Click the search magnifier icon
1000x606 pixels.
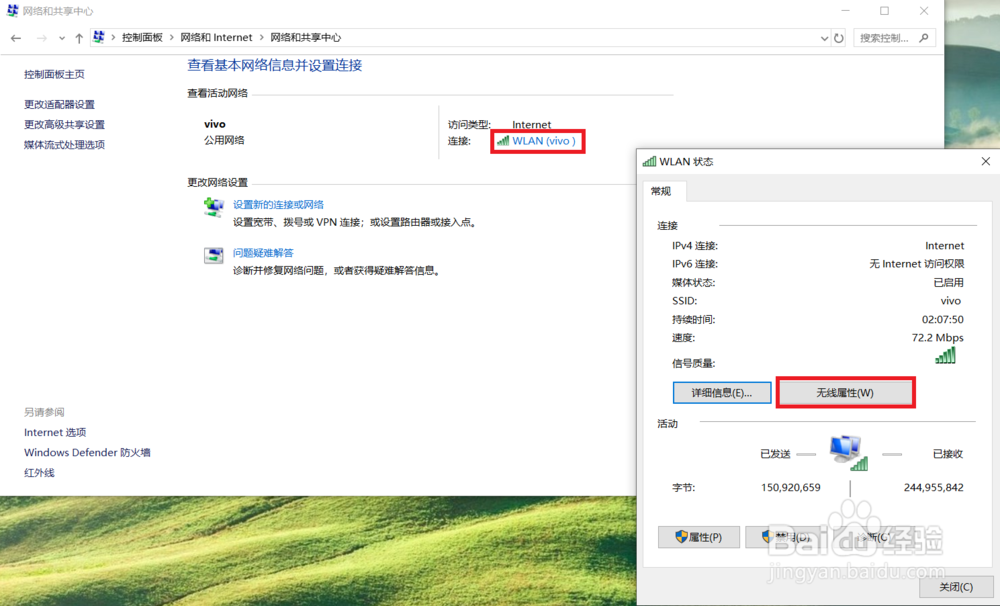click(x=923, y=37)
